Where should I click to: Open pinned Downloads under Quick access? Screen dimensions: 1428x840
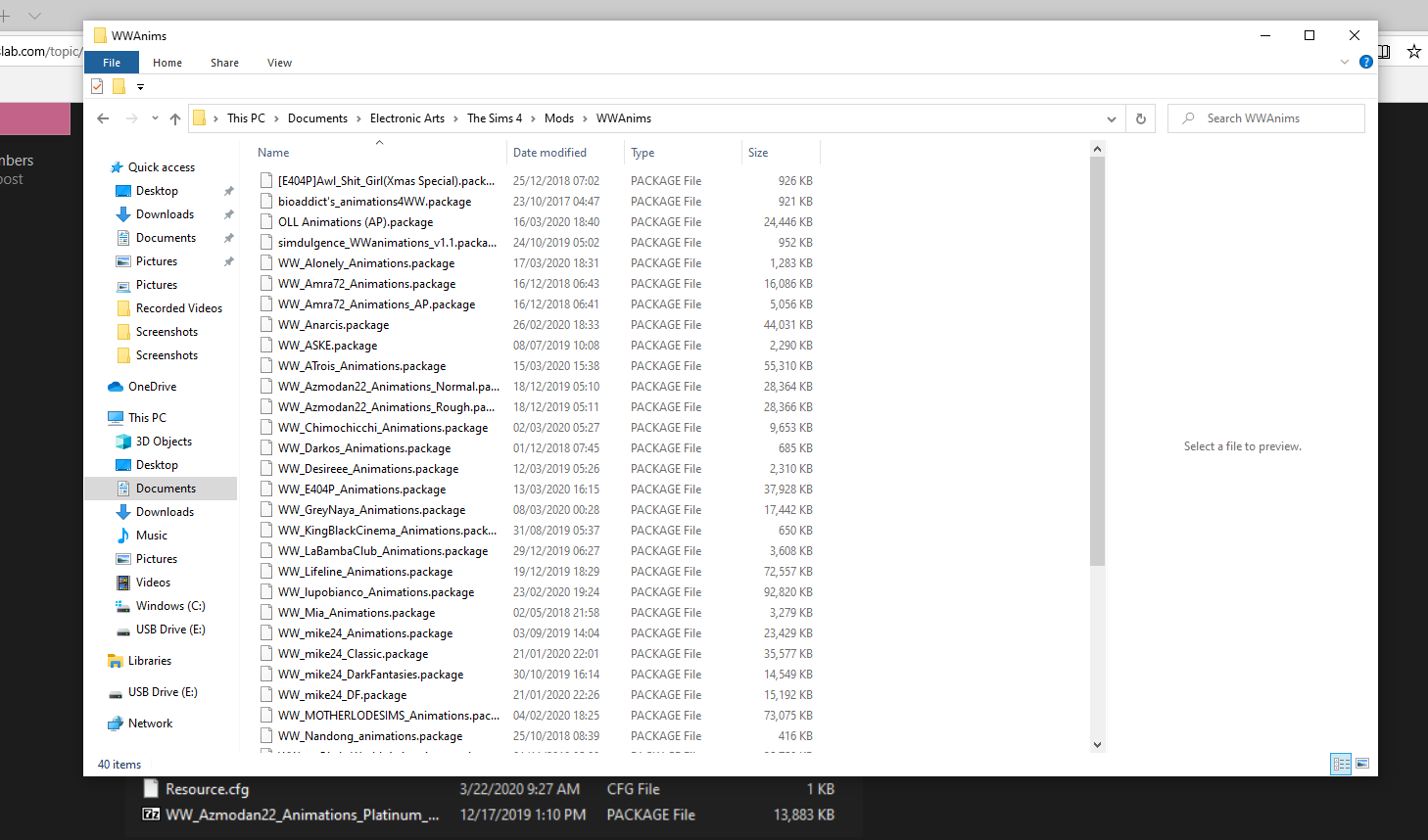click(165, 214)
